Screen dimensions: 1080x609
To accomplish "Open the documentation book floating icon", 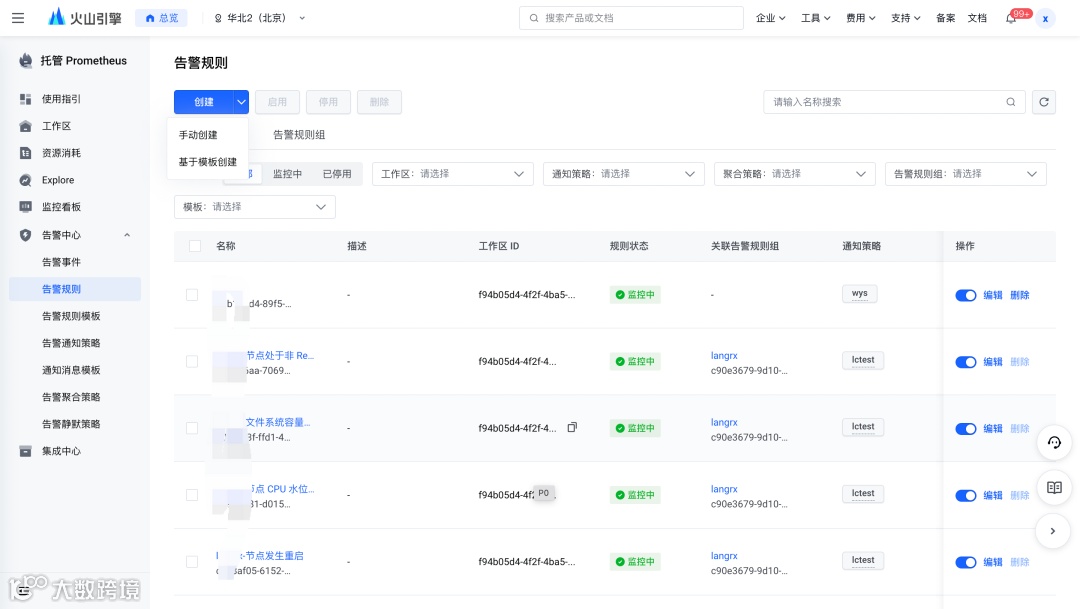I will [1054, 487].
